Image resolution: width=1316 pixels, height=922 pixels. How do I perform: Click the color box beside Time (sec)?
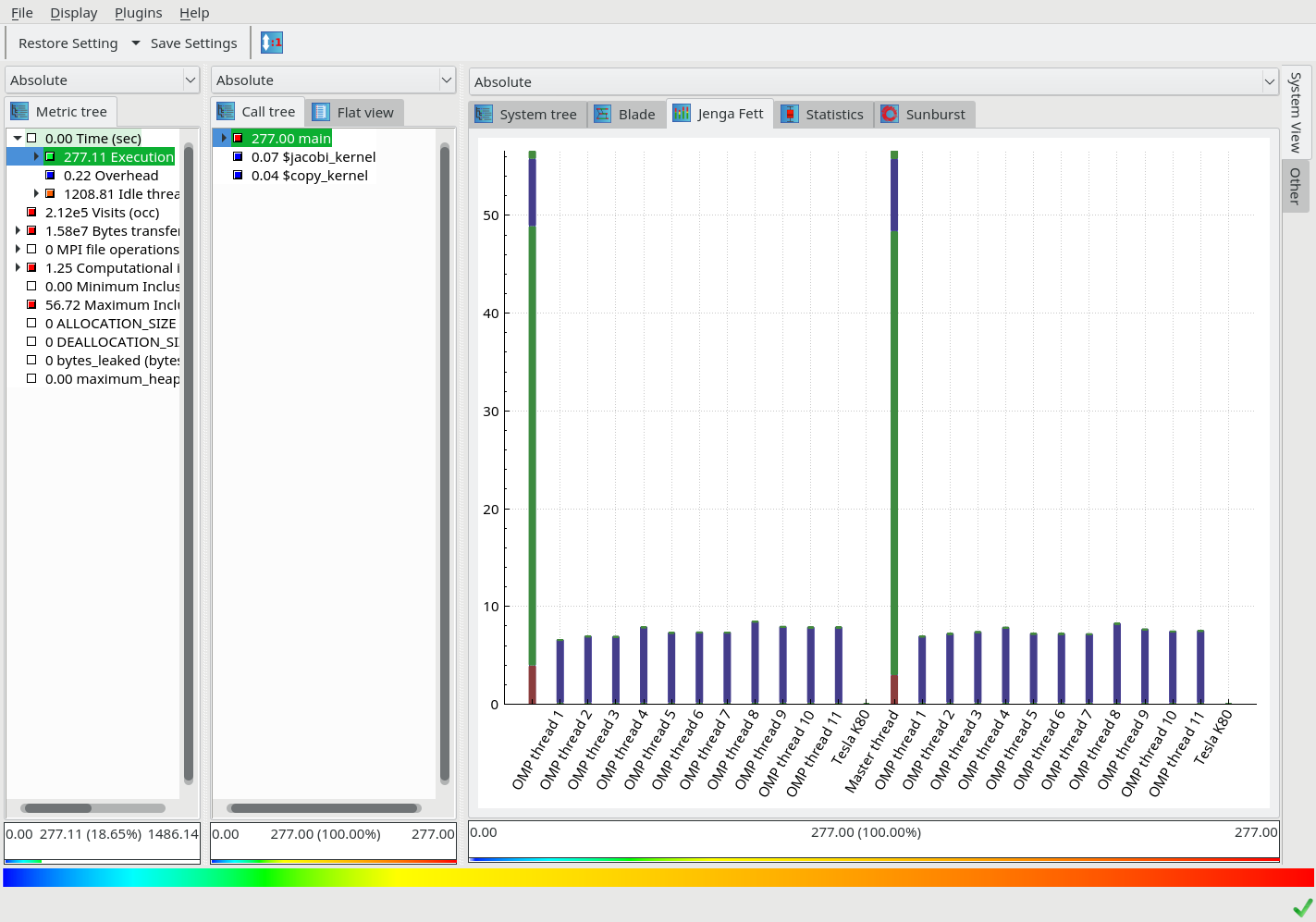tap(31, 138)
